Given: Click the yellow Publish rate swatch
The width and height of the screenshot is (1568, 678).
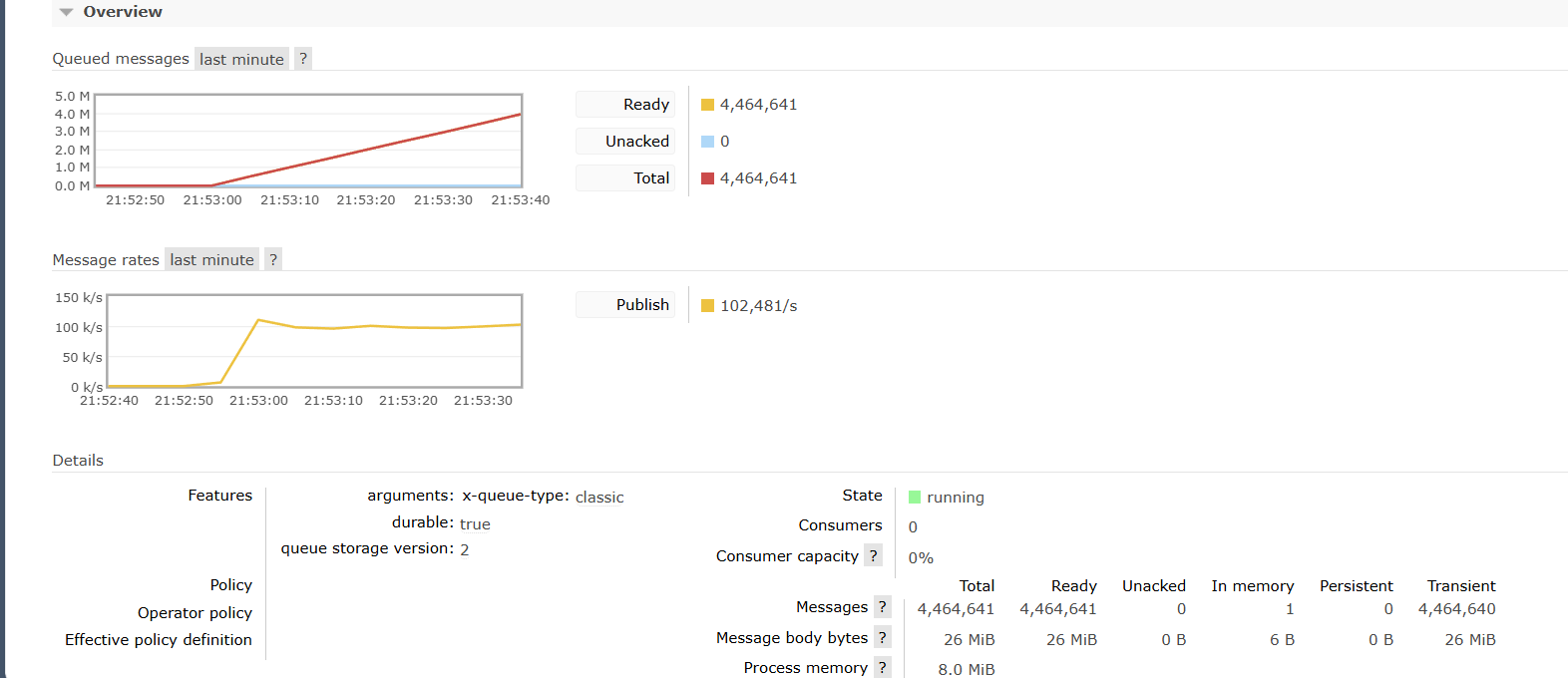Looking at the screenshot, I should pyautogui.click(x=707, y=306).
